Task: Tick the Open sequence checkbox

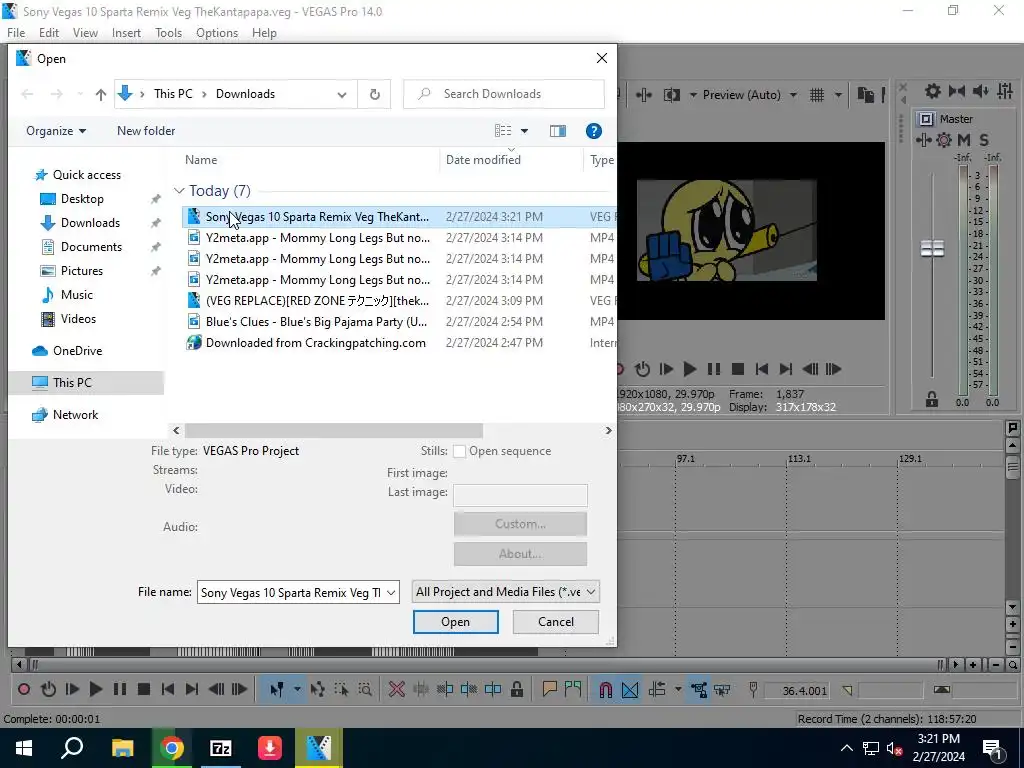Action: (x=460, y=451)
